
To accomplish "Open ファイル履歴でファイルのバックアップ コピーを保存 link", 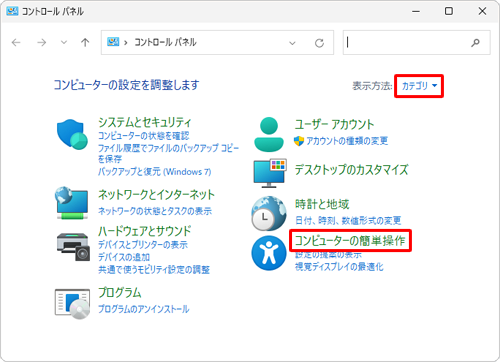I will coord(168,153).
